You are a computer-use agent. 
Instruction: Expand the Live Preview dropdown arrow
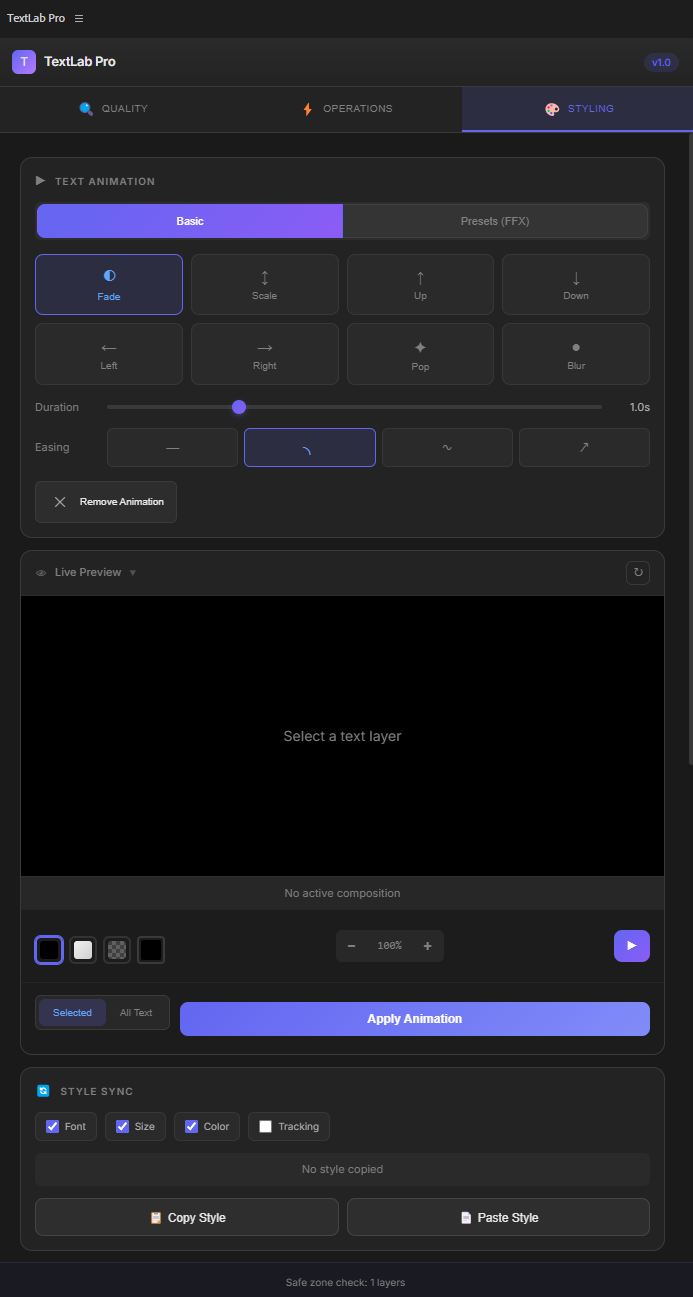pyautogui.click(x=133, y=573)
